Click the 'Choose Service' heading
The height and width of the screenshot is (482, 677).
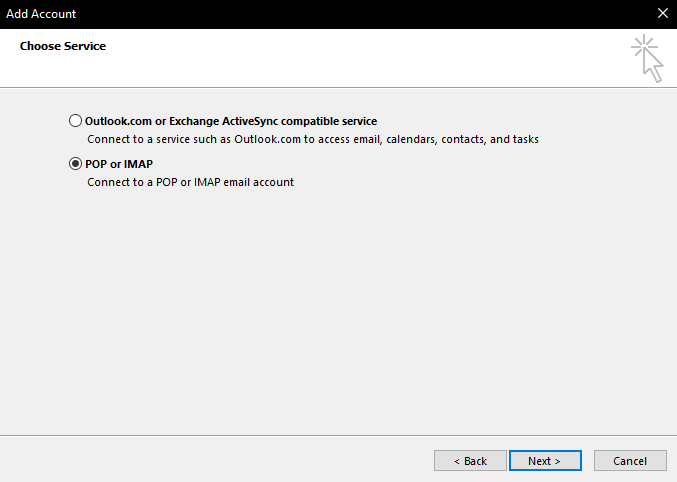63,46
